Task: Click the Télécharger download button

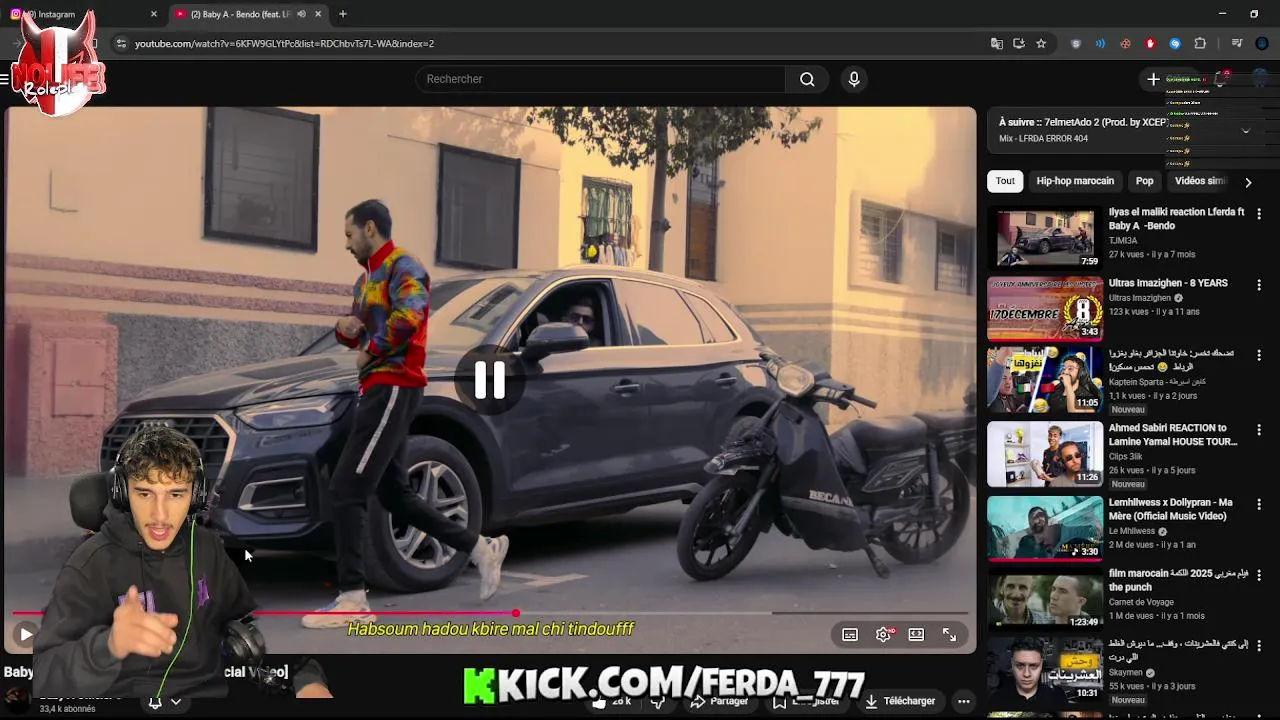Action: click(x=900, y=702)
